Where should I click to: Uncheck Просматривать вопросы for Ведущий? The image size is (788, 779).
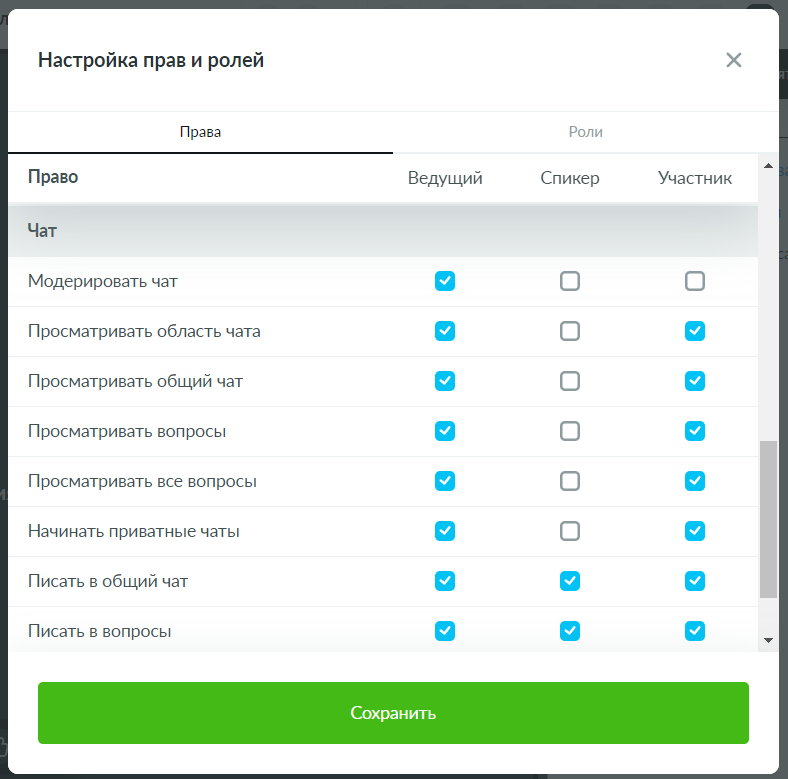pos(445,431)
